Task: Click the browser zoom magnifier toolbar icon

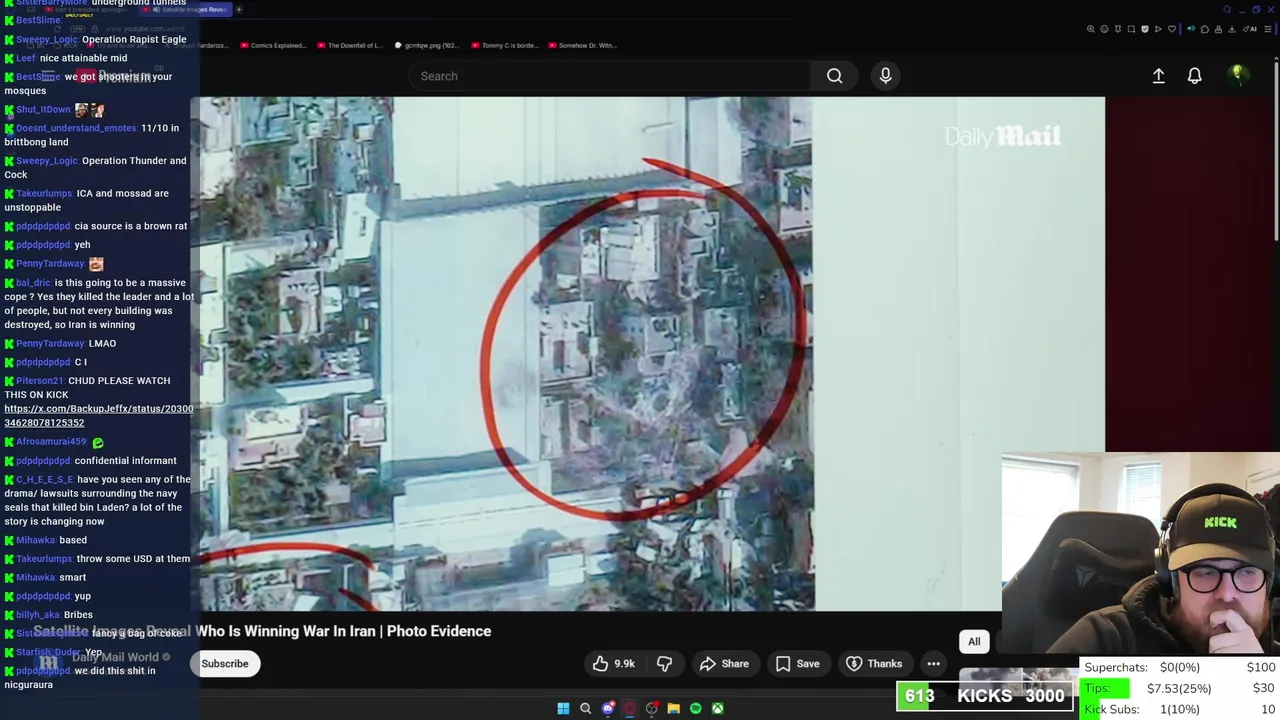Action: point(1091,29)
